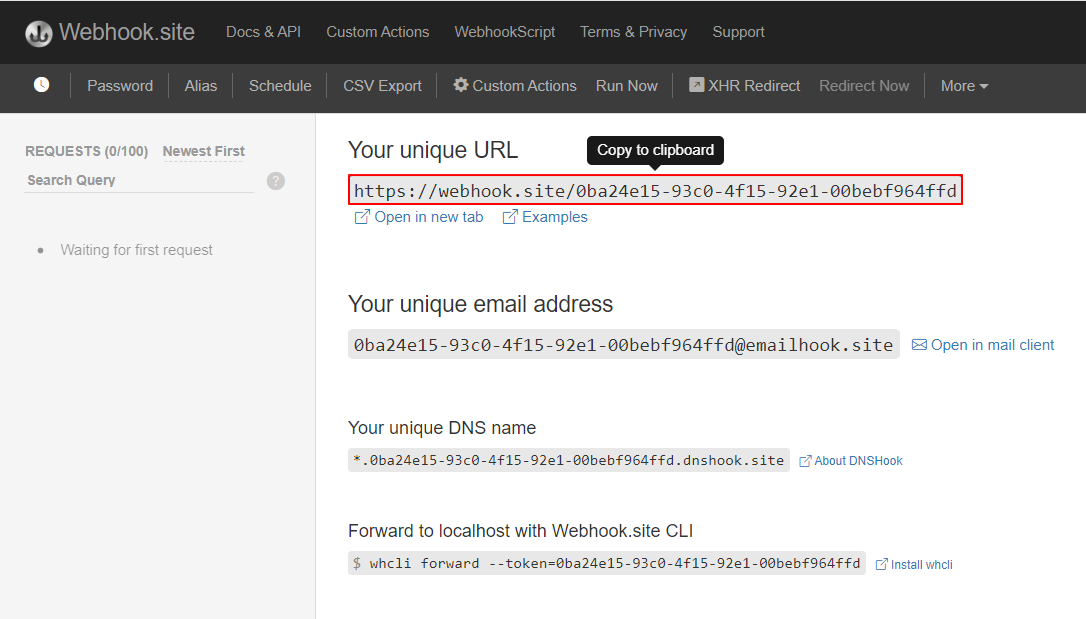The width and height of the screenshot is (1086, 619).
Task: Click the Custom Actions gear icon
Action: click(461, 84)
